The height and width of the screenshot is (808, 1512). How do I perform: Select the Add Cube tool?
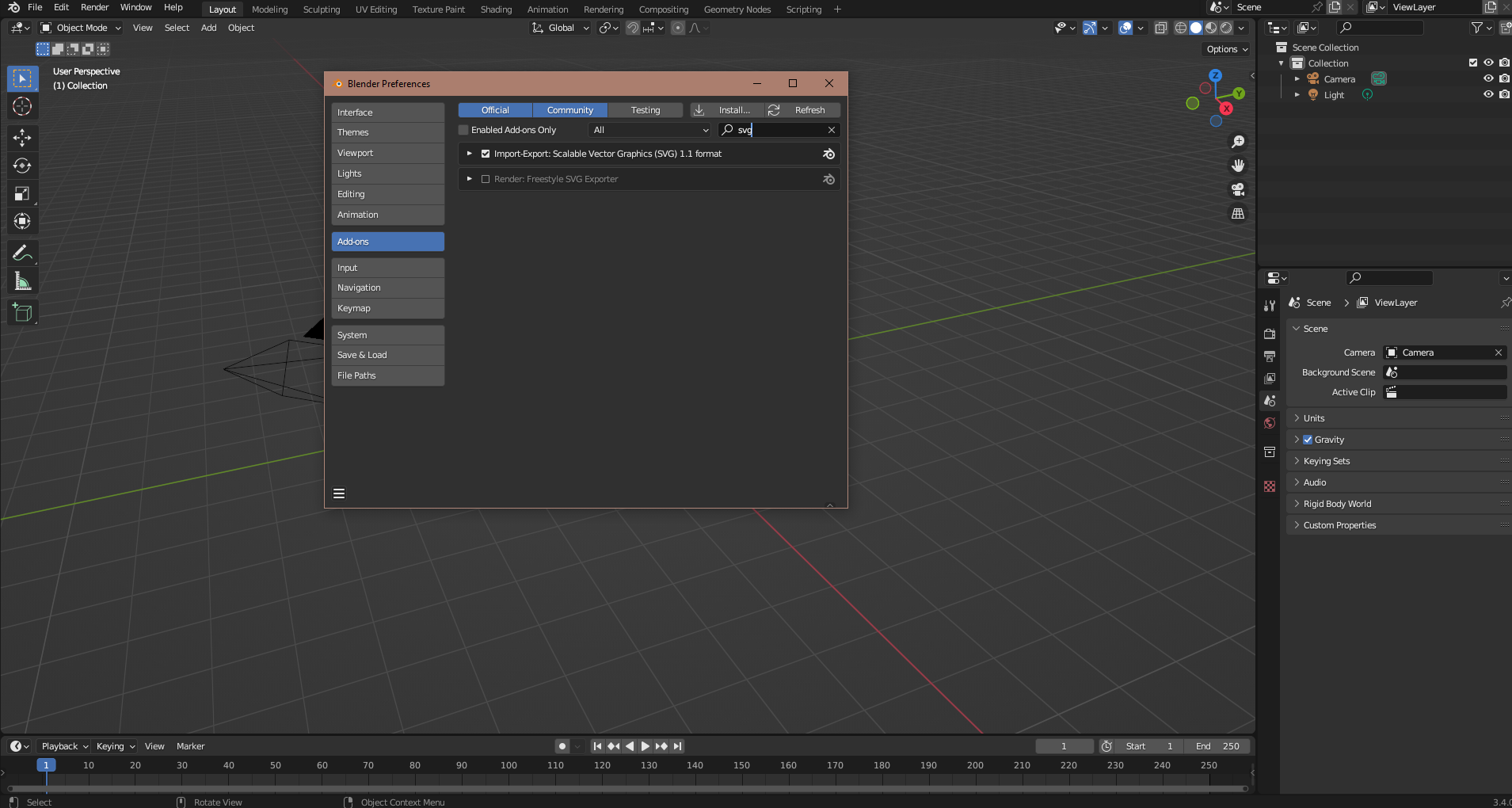(22, 313)
